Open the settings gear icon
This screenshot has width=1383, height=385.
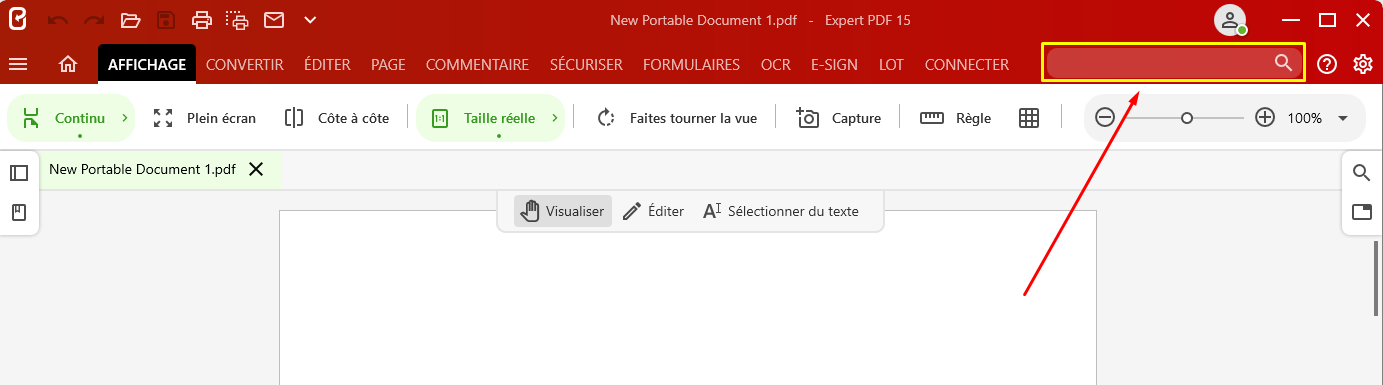click(1362, 64)
